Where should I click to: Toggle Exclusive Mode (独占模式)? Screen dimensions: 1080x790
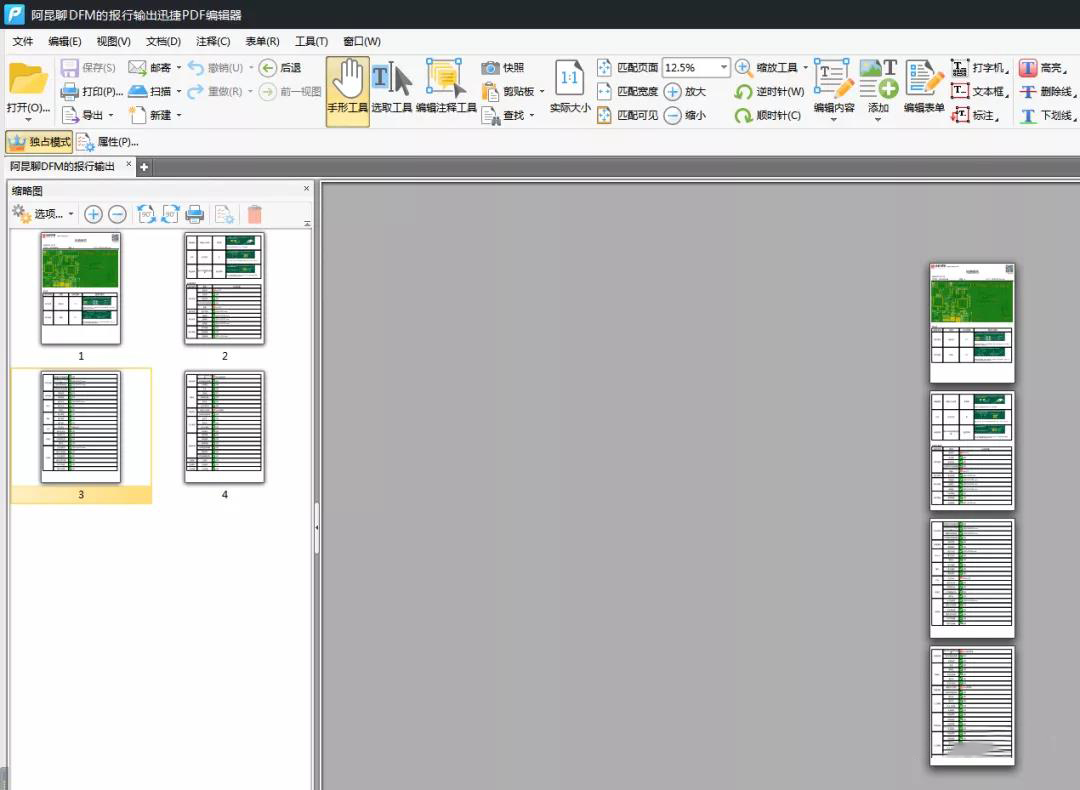39,142
